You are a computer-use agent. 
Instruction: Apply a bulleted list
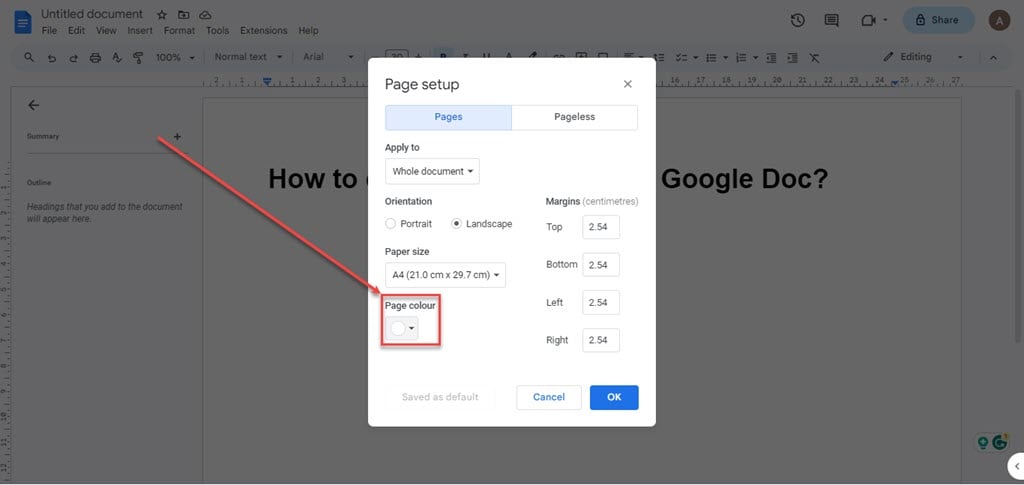(x=712, y=57)
